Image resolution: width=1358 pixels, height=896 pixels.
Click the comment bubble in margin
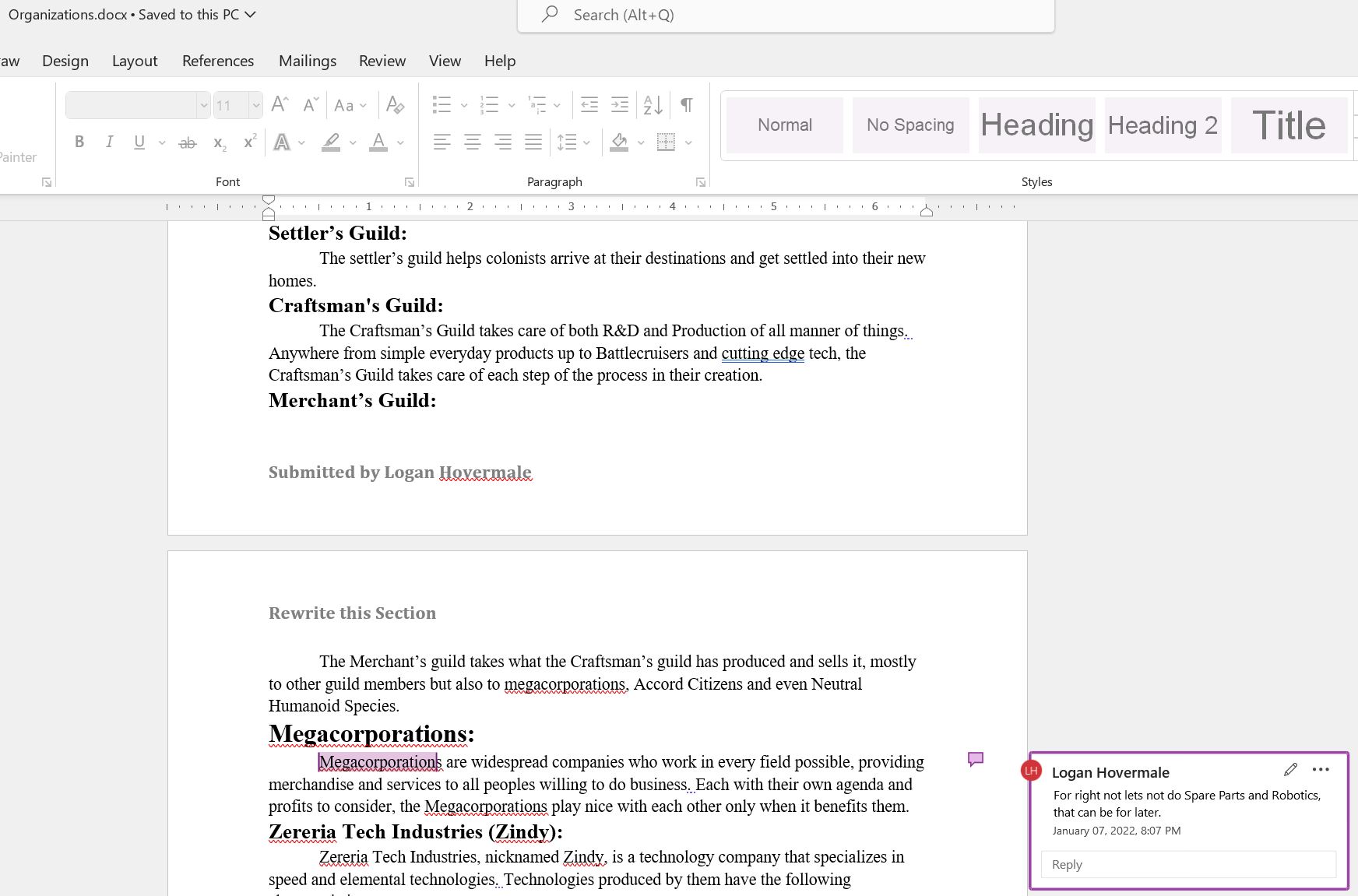click(975, 759)
